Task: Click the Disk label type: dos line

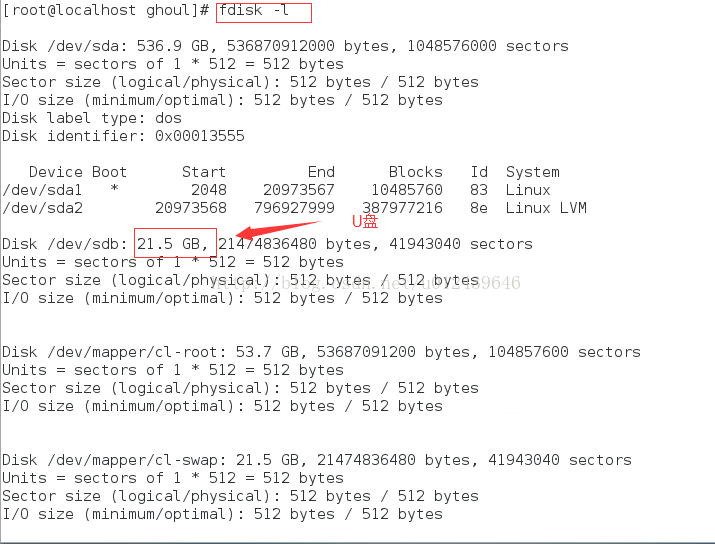Action: (x=92, y=118)
